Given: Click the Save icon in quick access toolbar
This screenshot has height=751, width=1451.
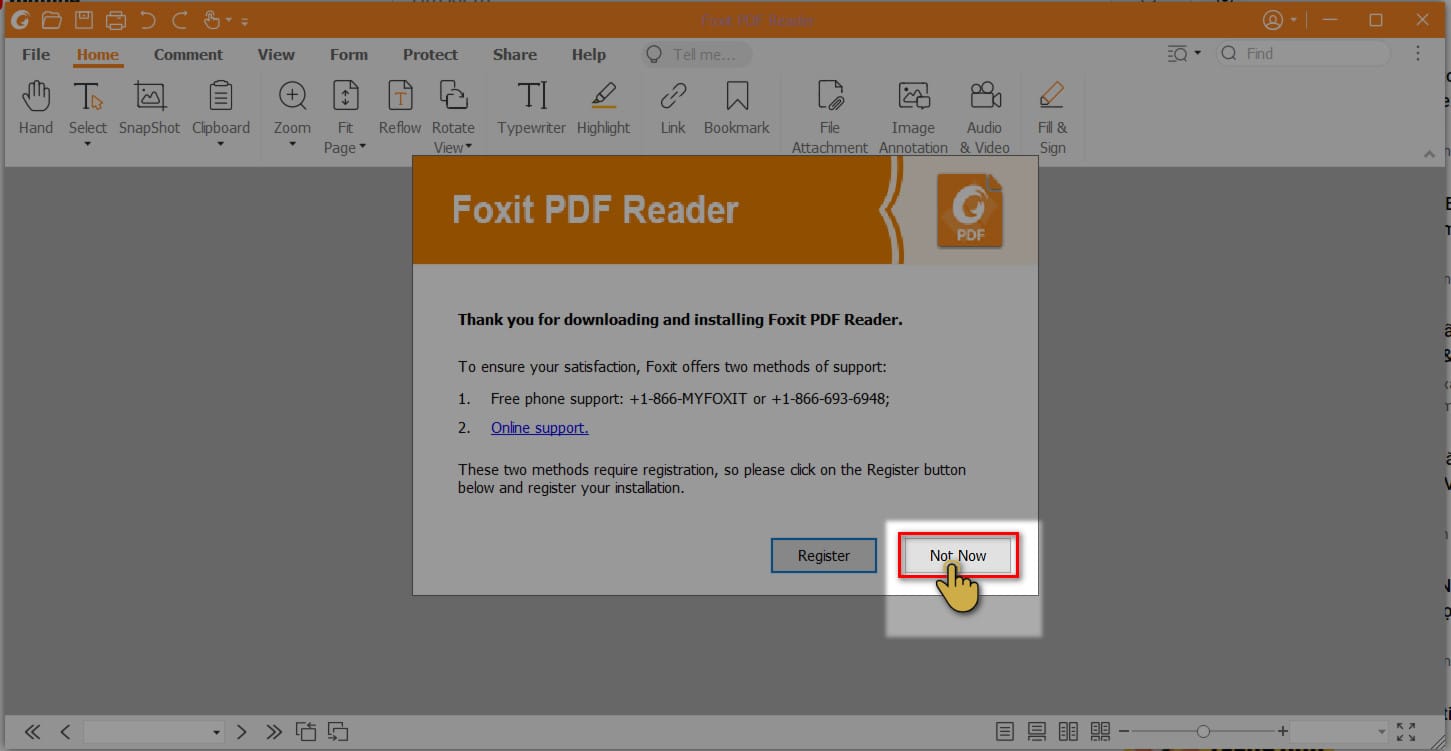Looking at the screenshot, I should 84,20.
